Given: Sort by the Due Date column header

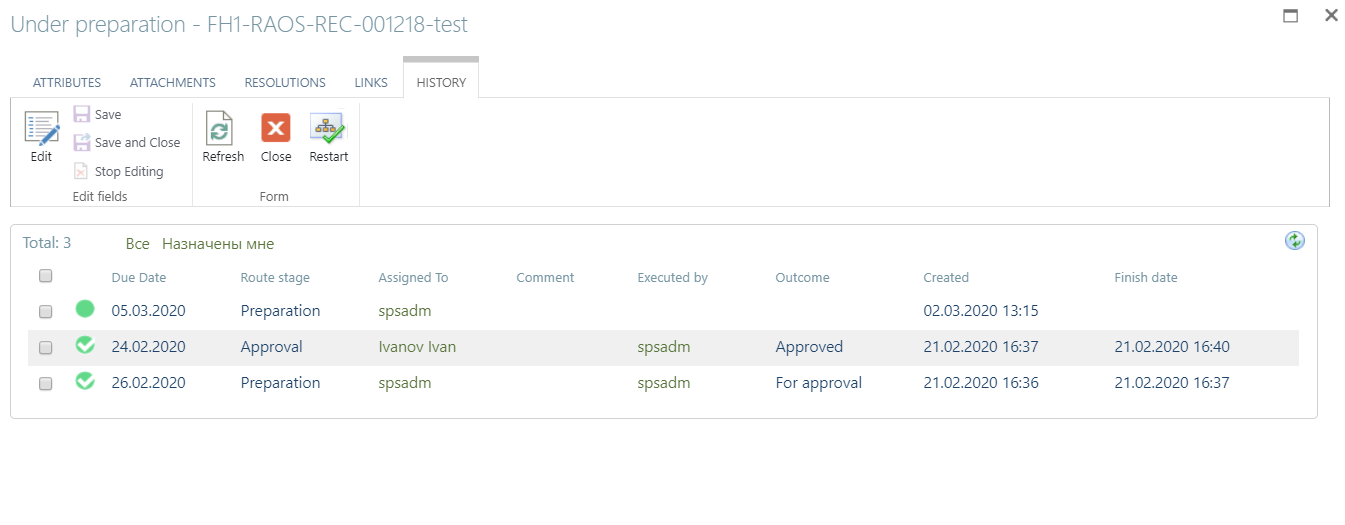Looking at the screenshot, I should point(139,278).
